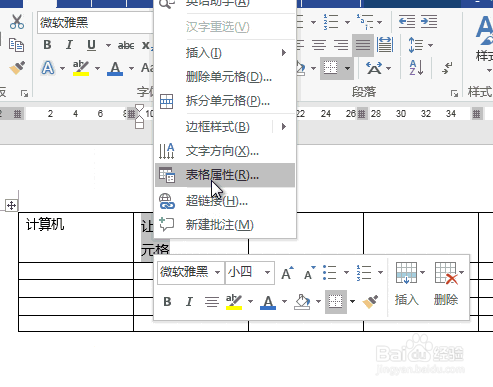Image resolution: width=493 pixels, height=387 pixels.
Task: Click Shading paint bucket in mini toolbar
Action: pos(302,302)
